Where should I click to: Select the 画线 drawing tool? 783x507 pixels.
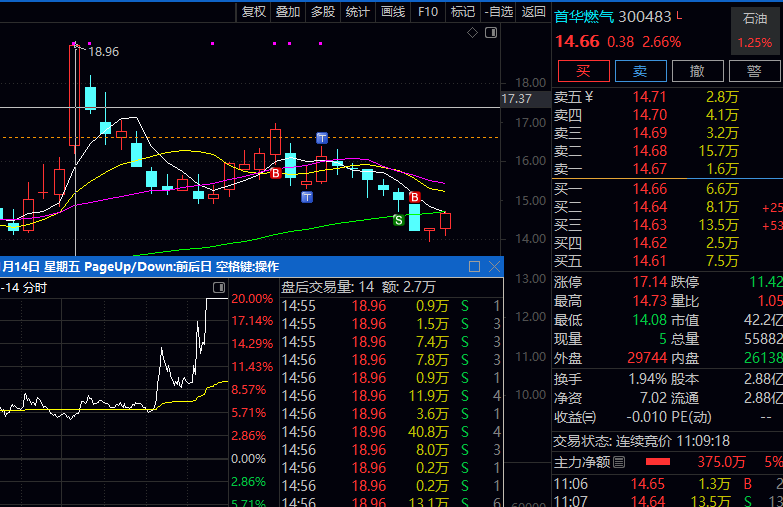click(392, 11)
